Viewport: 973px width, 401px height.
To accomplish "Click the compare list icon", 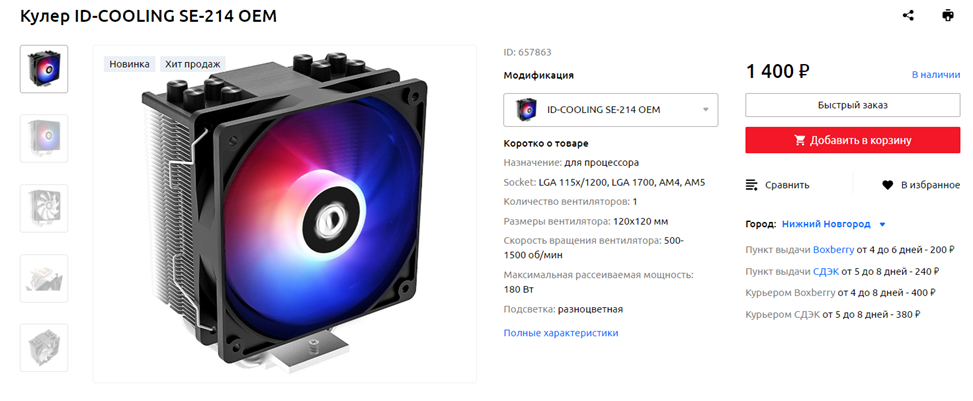I will click(751, 185).
